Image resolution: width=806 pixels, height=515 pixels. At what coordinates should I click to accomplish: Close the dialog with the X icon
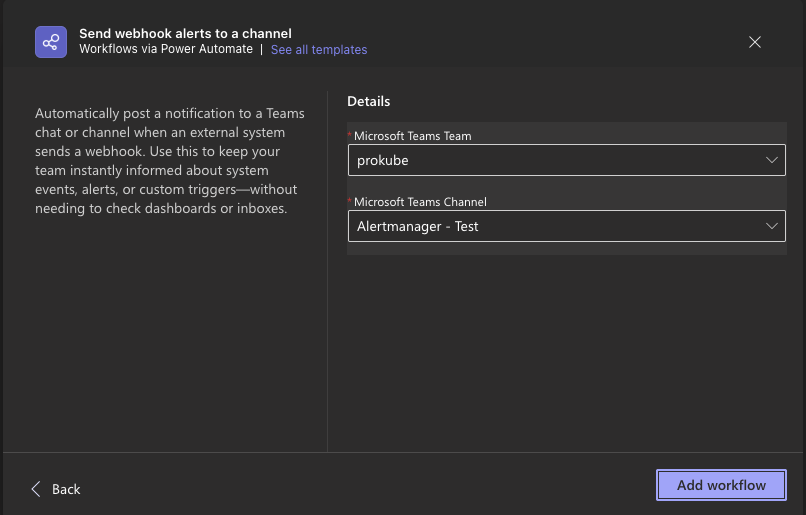pos(755,42)
